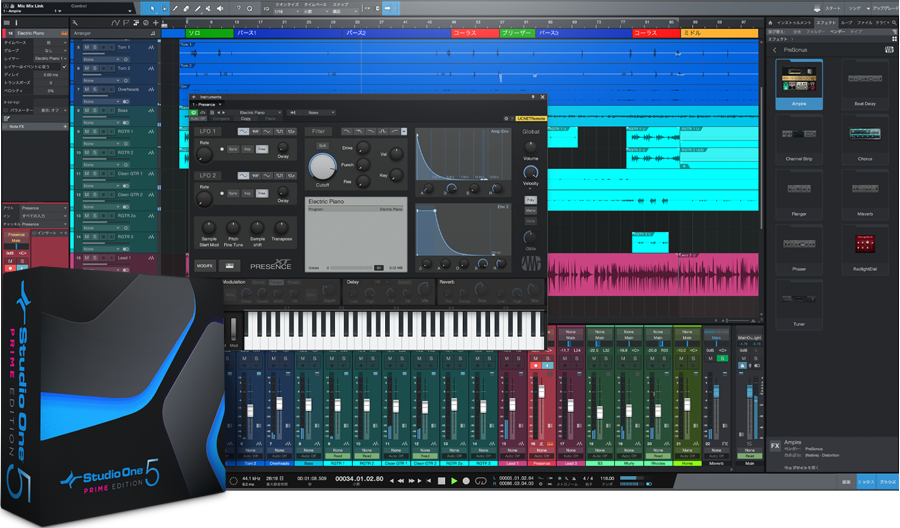
Task: Toggle the Loop button in transport
Action: pos(481,481)
